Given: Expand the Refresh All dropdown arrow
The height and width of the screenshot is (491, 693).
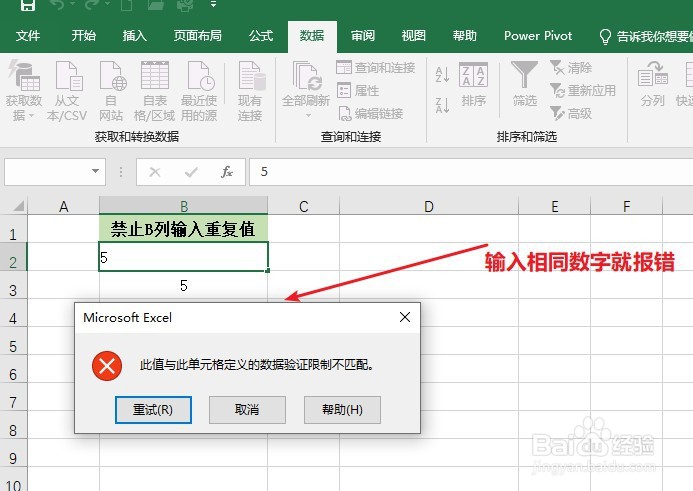Looking at the screenshot, I should [x=308, y=116].
